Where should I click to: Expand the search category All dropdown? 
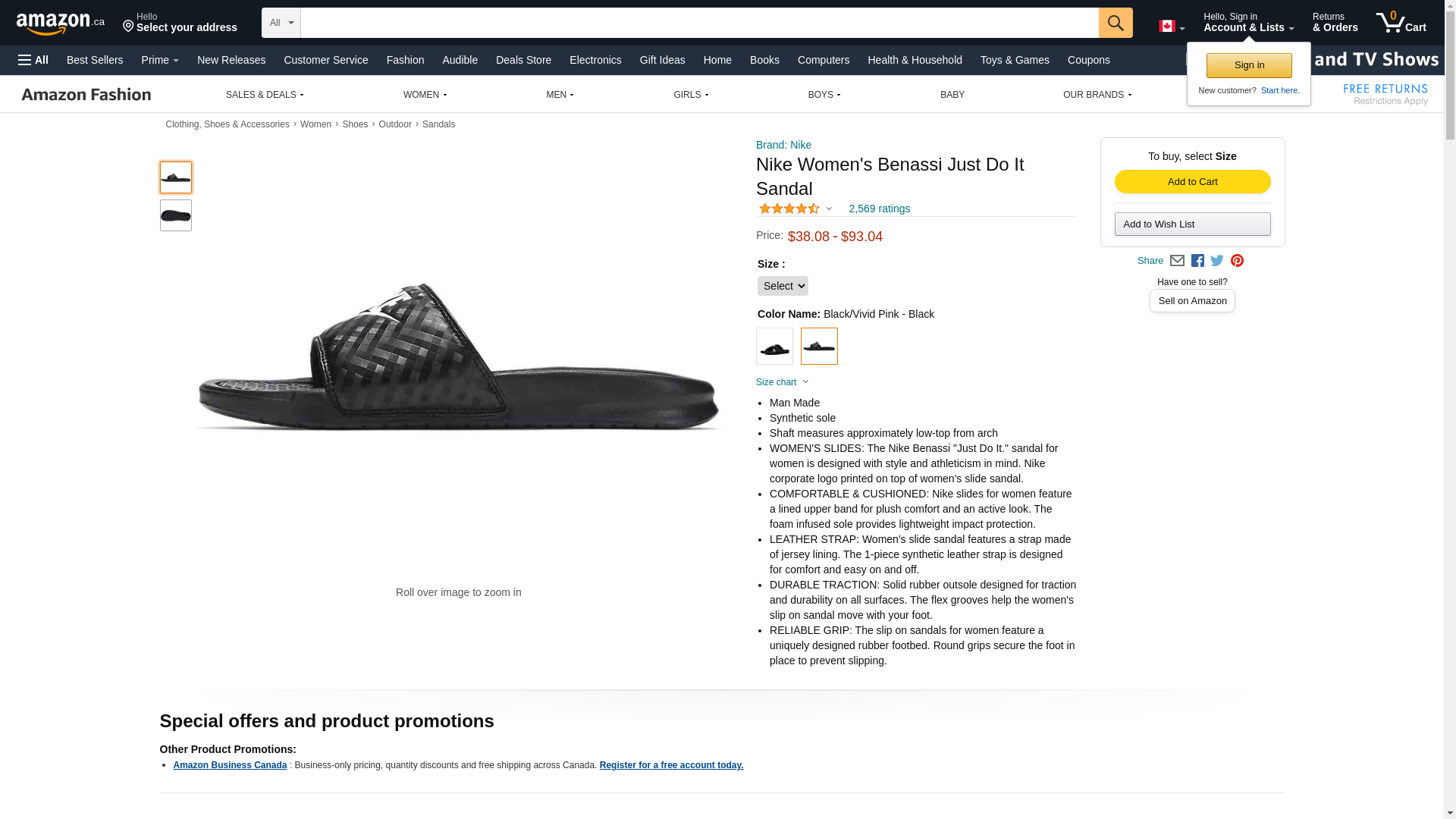point(281,23)
